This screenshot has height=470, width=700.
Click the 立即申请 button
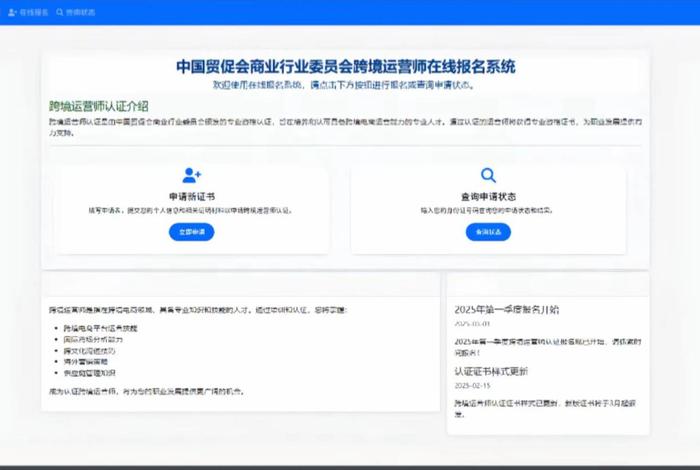click(192, 232)
